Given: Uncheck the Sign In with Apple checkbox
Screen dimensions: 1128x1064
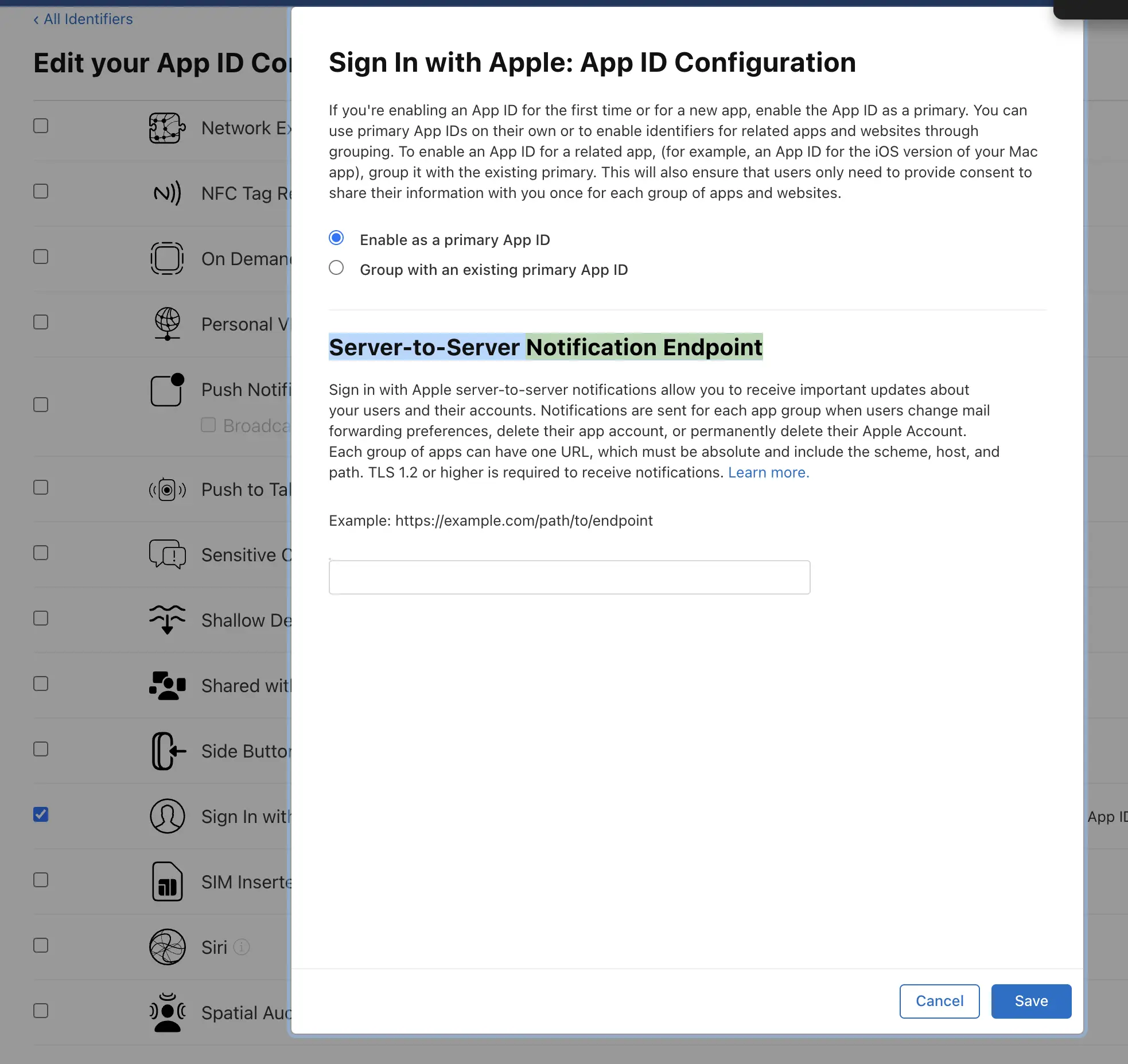Looking at the screenshot, I should [41, 814].
